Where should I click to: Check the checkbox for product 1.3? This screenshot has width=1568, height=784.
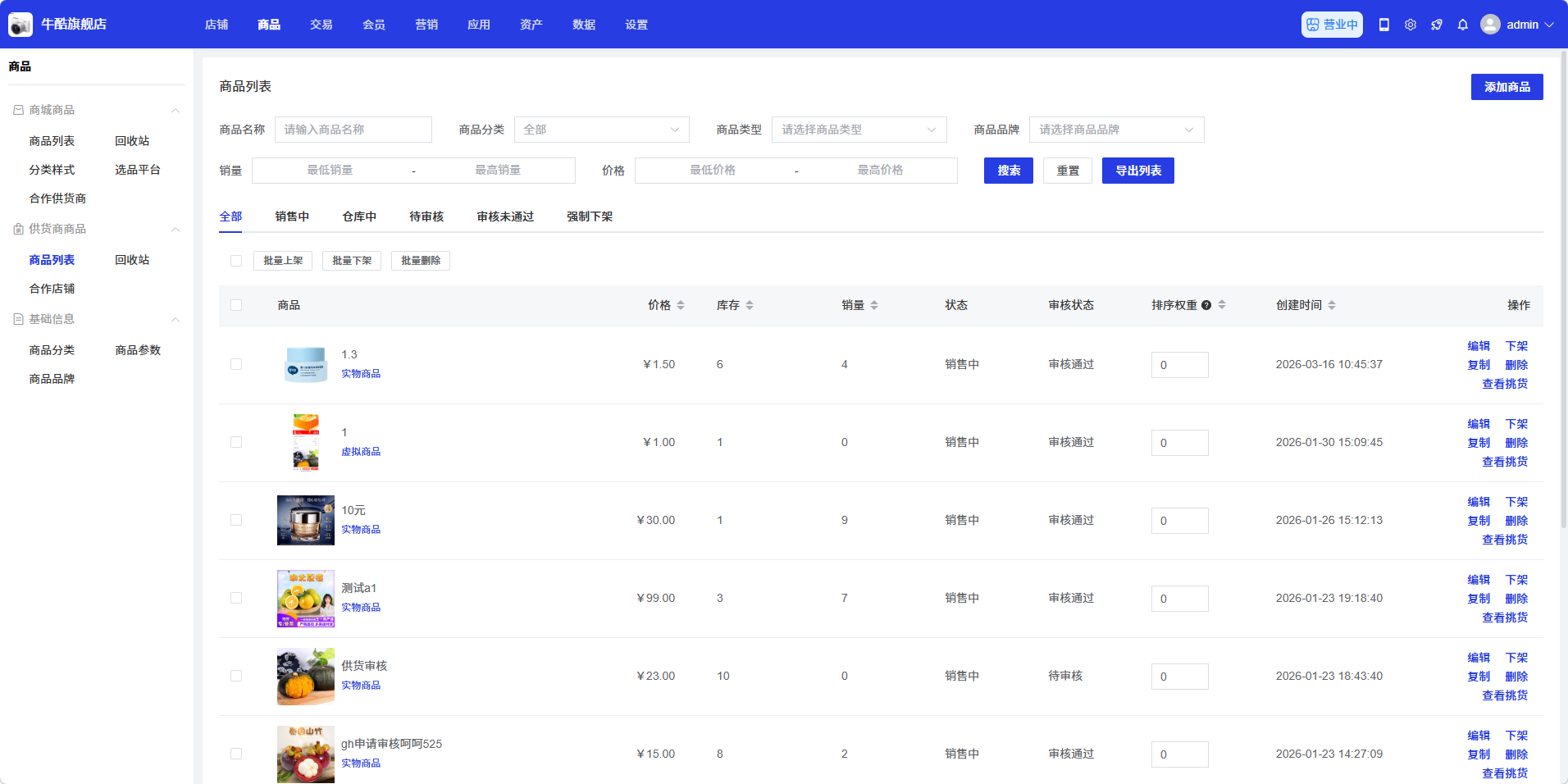tap(236, 364)
